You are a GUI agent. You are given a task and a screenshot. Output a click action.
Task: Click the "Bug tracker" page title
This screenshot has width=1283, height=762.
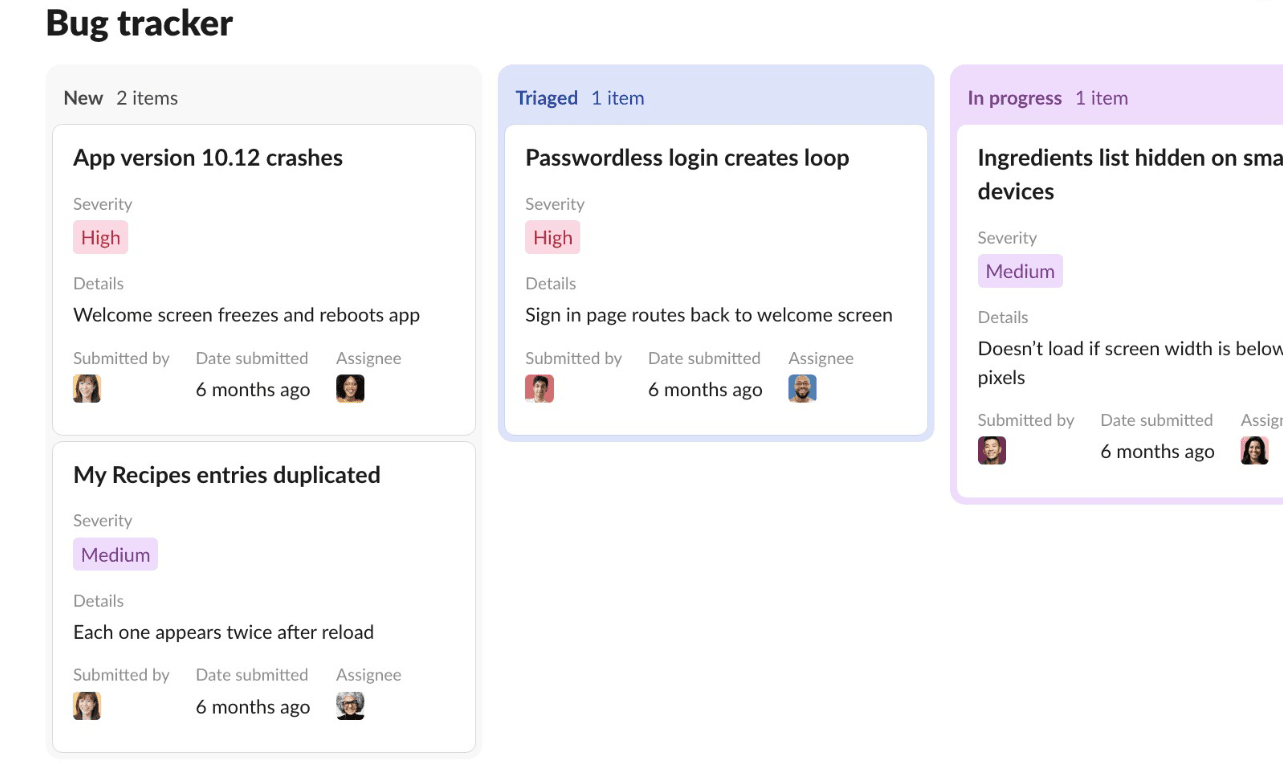tap(137, 22)
